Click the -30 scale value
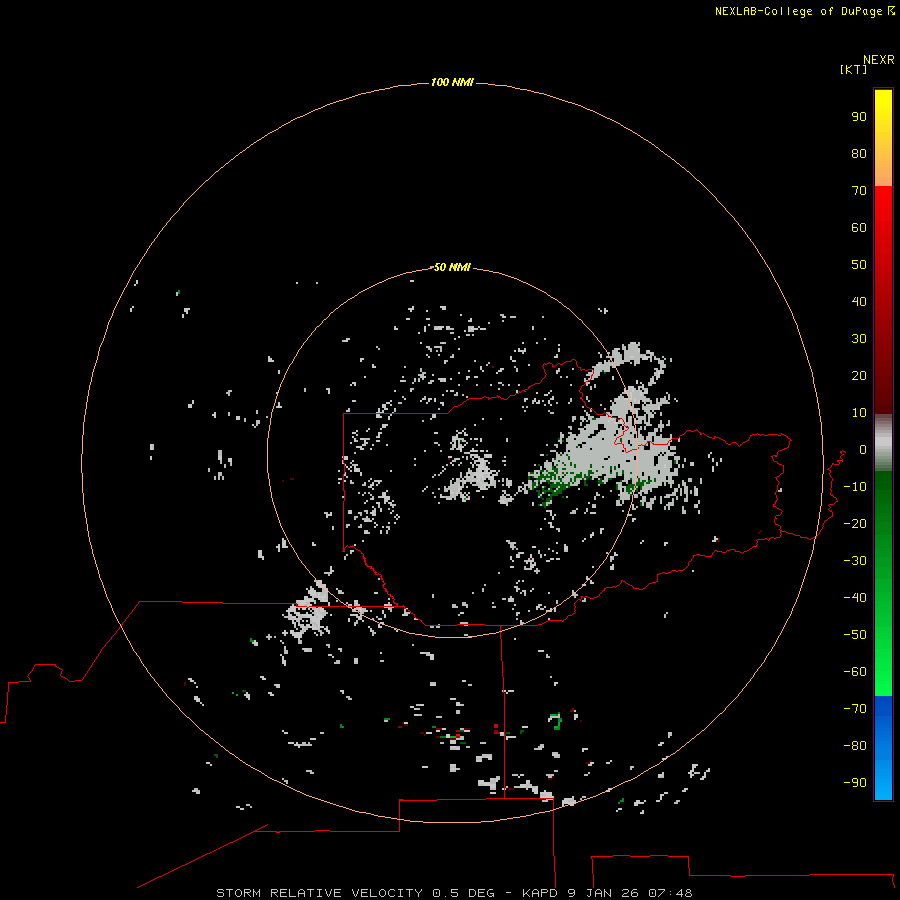900x900 pixels. click(x=855, y=561)
